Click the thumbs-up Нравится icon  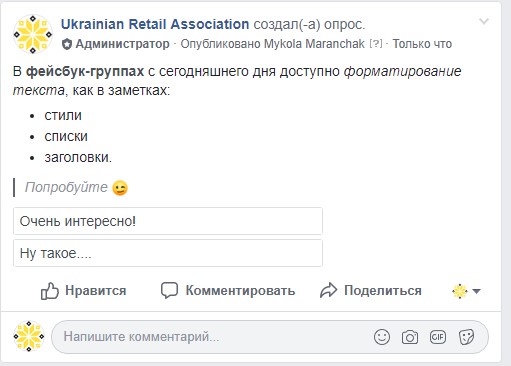(50, 291)
